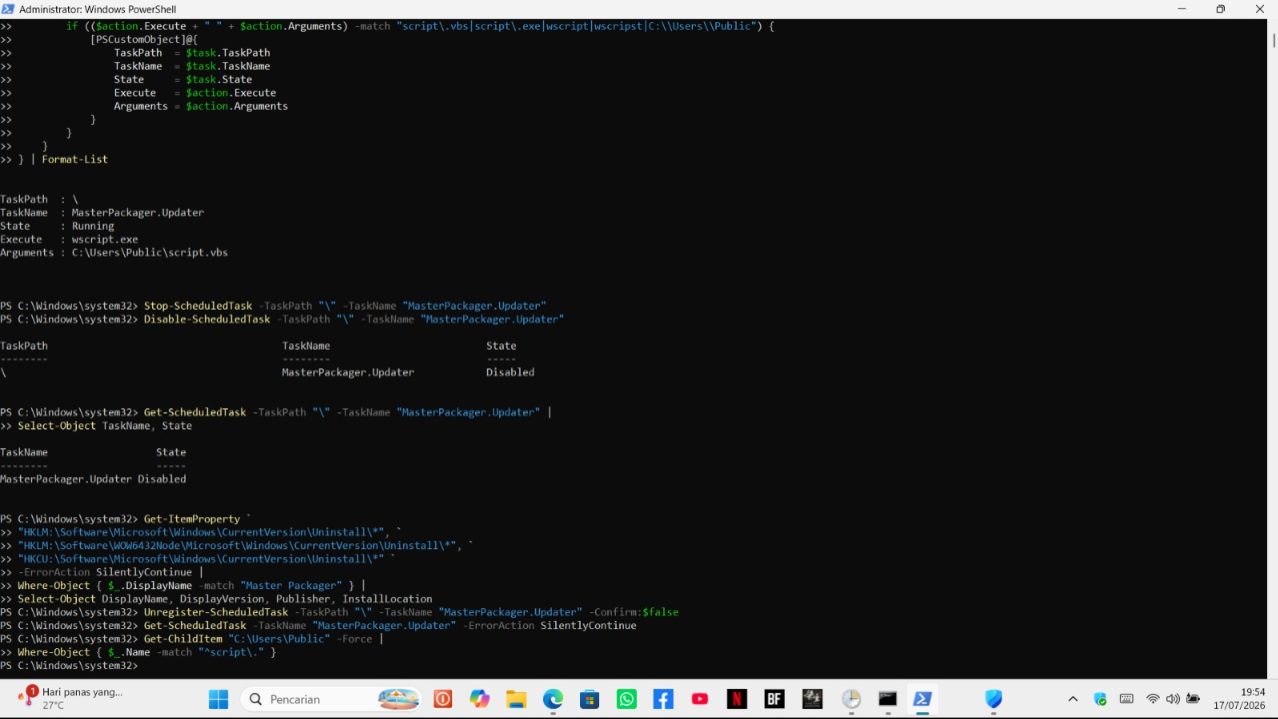Click the 'Execute = $action.Execute' line
The width and height of the screenshot is (1278, 719).
(195, 93)
